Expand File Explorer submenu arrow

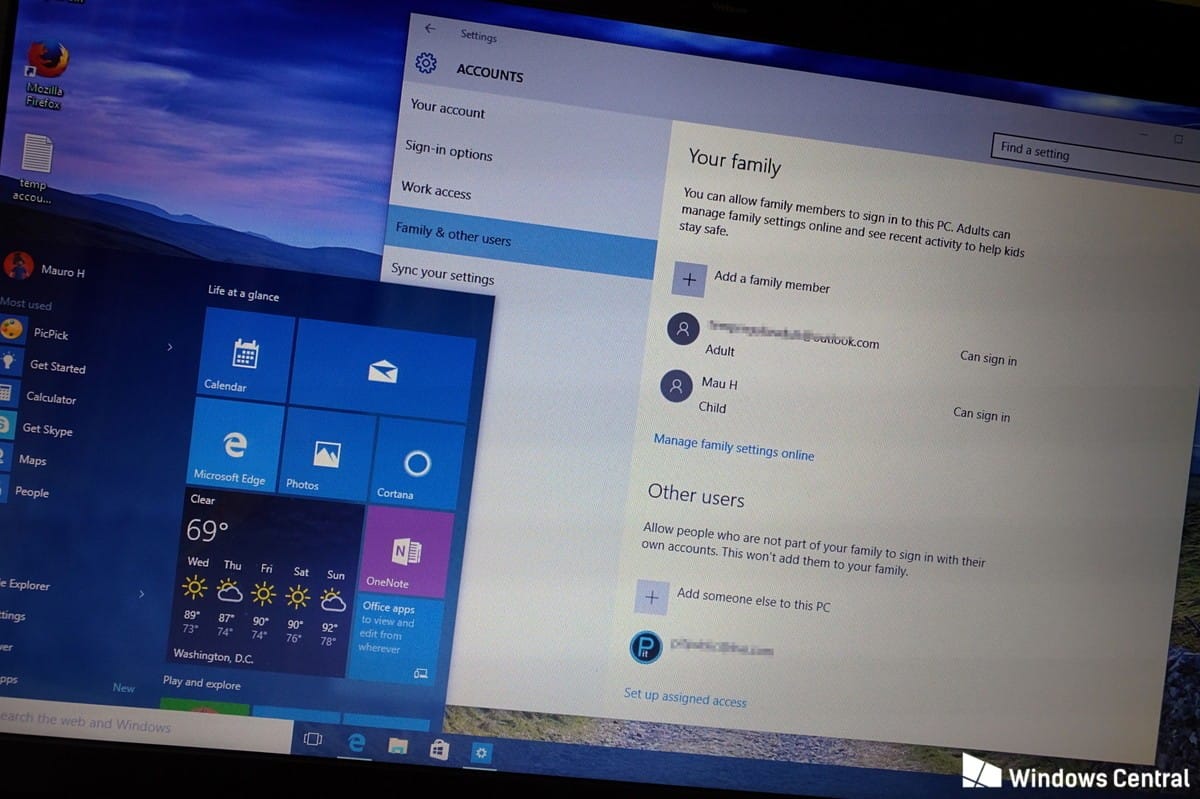pyautogui.click(x=141, y=593)
